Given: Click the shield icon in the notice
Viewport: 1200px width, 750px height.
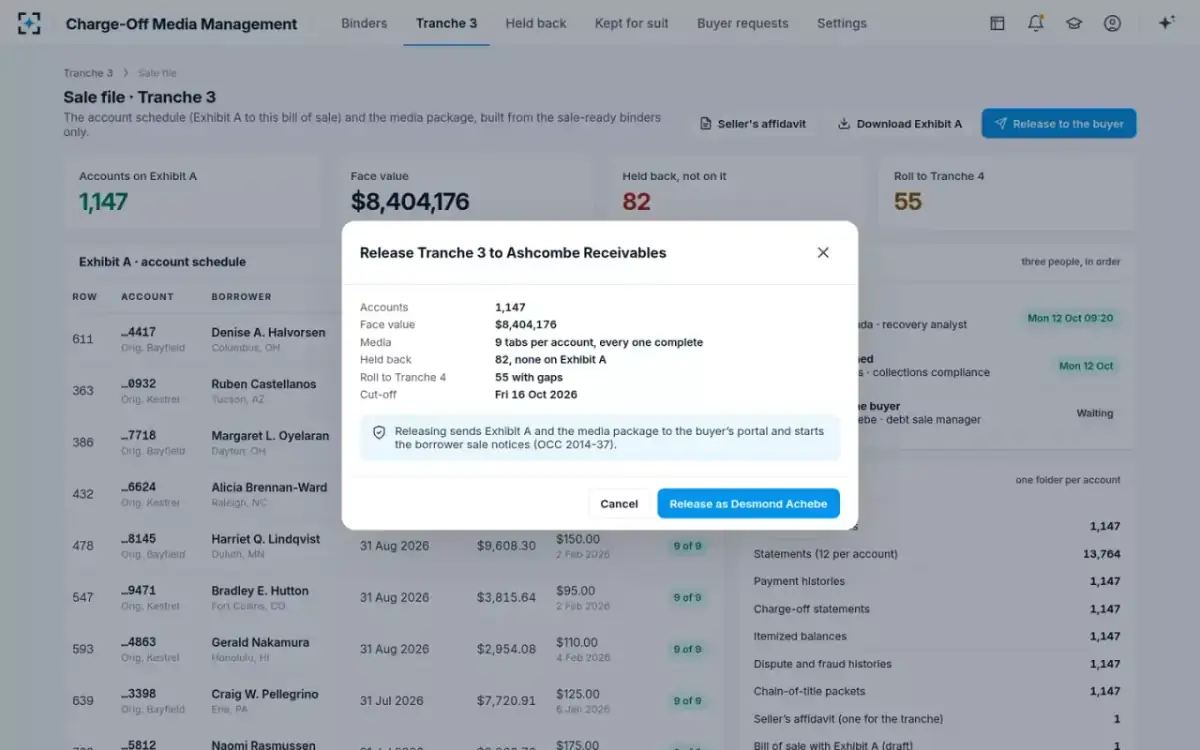Looking at the screenshot, I should (x=379, y=432).
